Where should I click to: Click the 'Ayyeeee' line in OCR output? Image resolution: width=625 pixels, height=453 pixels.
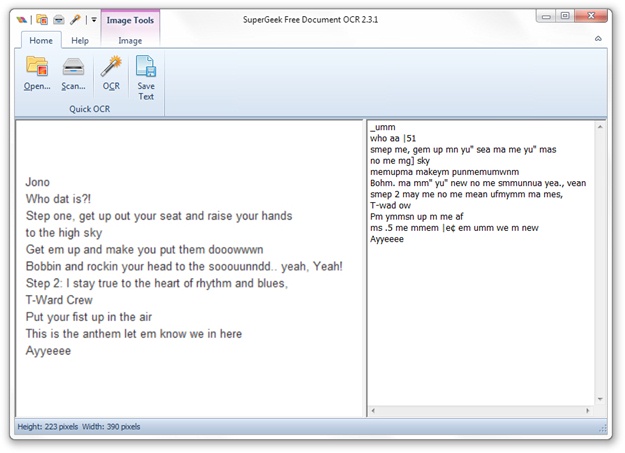pyautogui.click(x=387, y=239)
